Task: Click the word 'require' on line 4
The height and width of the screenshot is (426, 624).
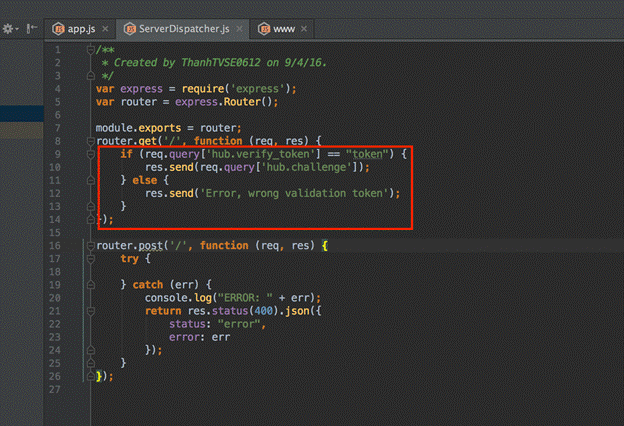Action: [203, 89]
